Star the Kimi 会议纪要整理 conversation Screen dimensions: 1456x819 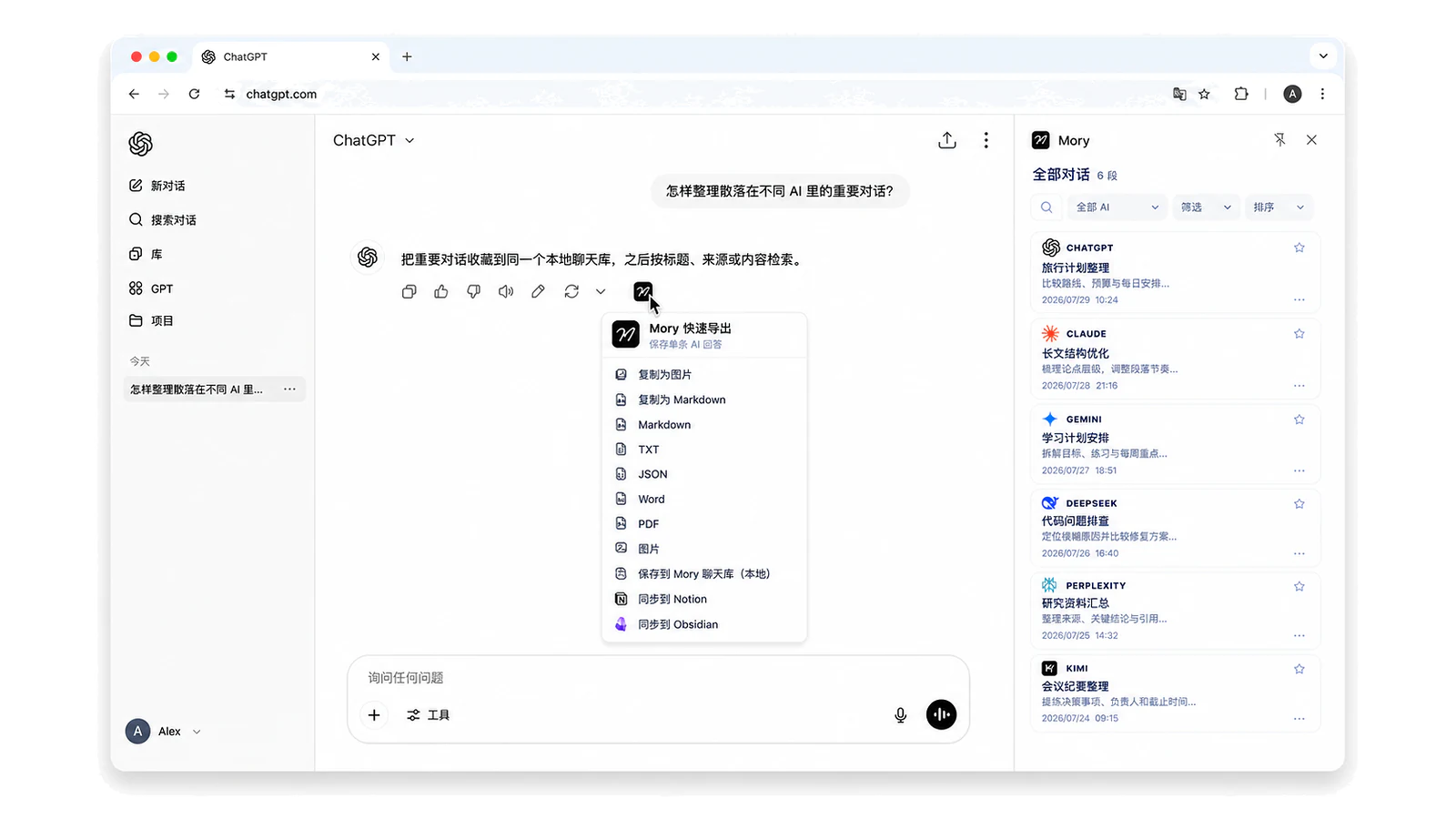[x=1299, y=669]
